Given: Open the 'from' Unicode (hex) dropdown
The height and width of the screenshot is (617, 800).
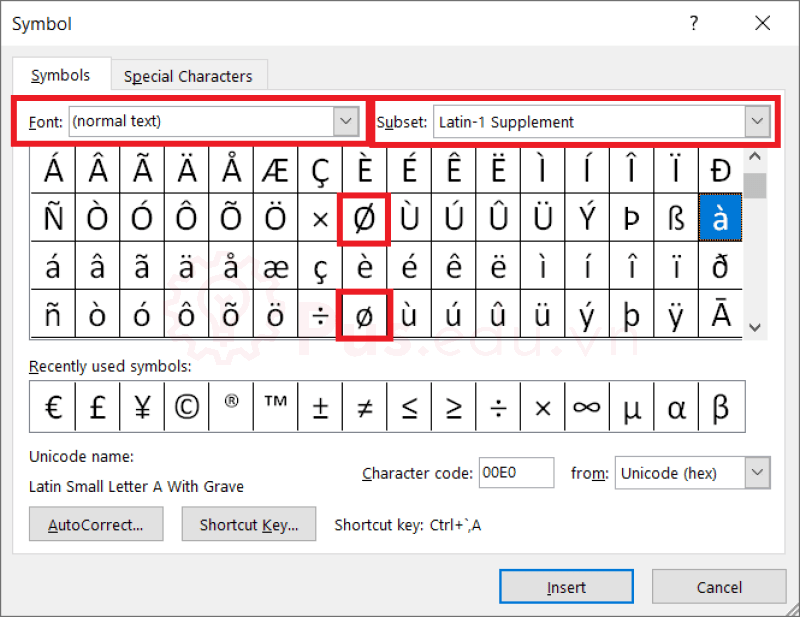Looking at the screenshot, I should pyautogui.click(x=757, y=473).
